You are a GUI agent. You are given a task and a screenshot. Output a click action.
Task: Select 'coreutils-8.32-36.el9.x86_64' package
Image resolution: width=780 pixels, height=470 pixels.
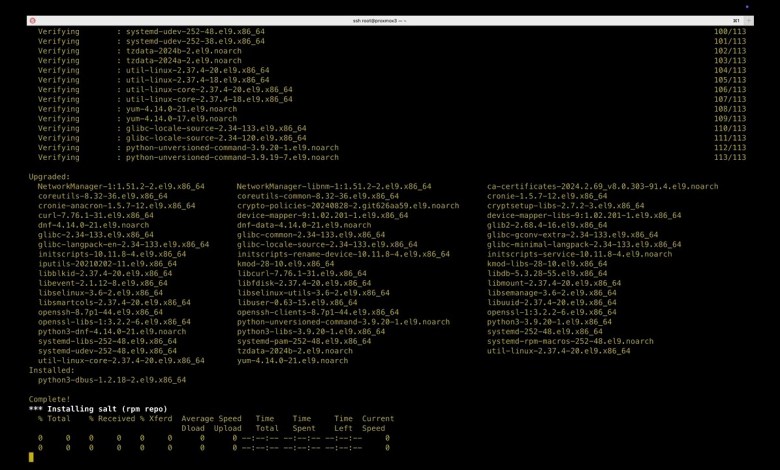102,196
